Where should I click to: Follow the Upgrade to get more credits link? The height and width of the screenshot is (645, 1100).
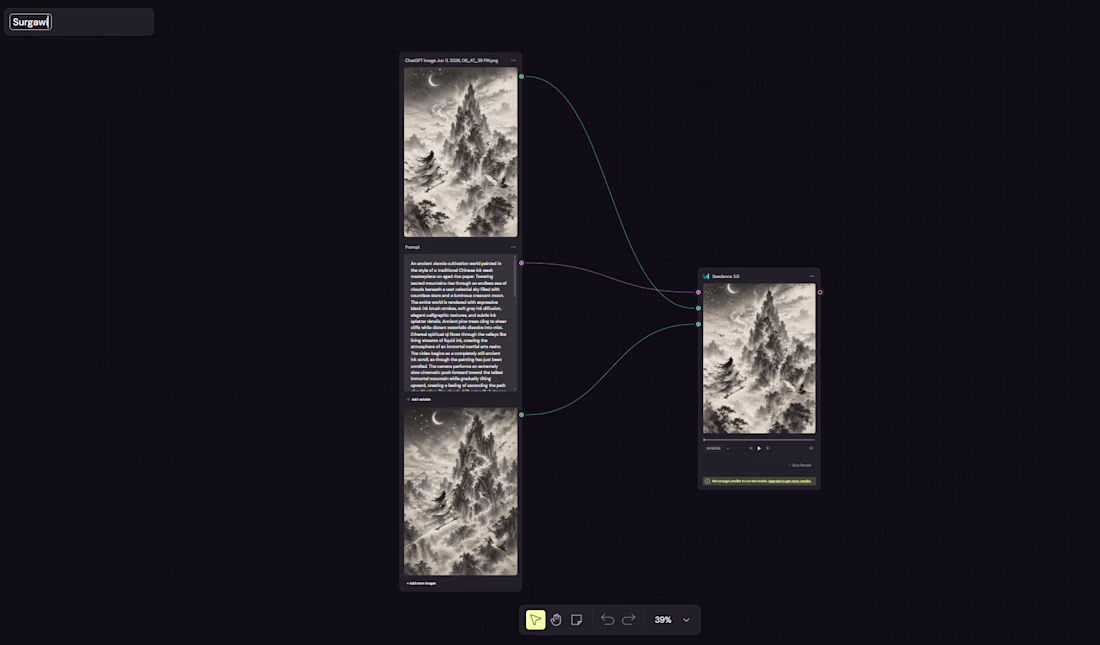pos(789,481)
